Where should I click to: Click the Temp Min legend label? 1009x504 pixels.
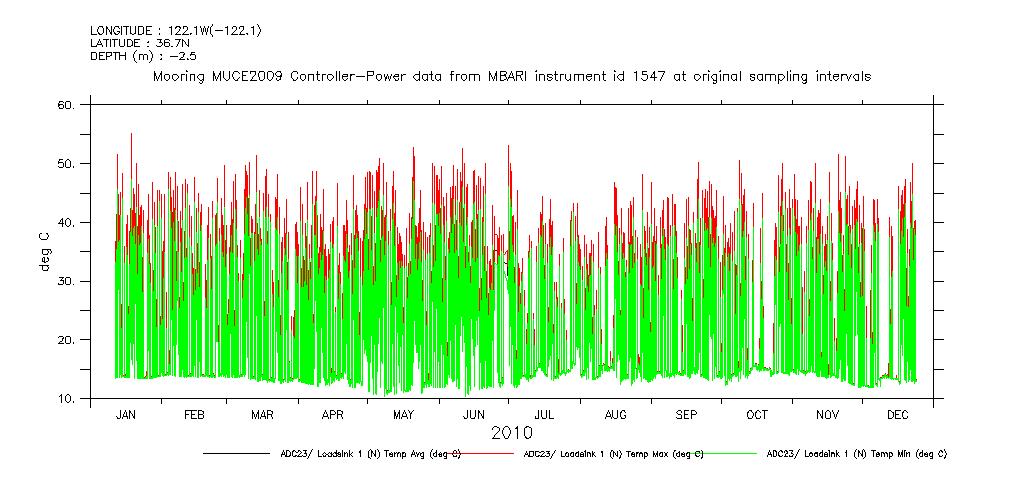856,453
